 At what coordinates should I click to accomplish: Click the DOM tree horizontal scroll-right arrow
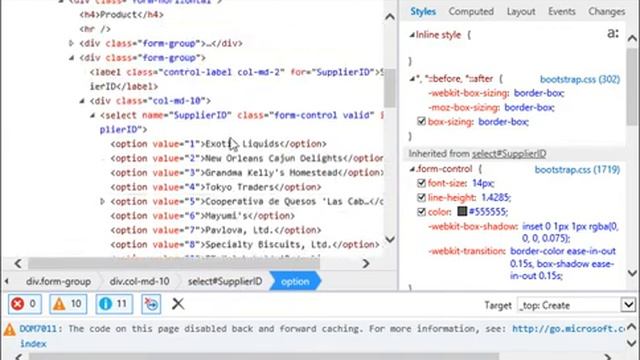pos(366,264)
